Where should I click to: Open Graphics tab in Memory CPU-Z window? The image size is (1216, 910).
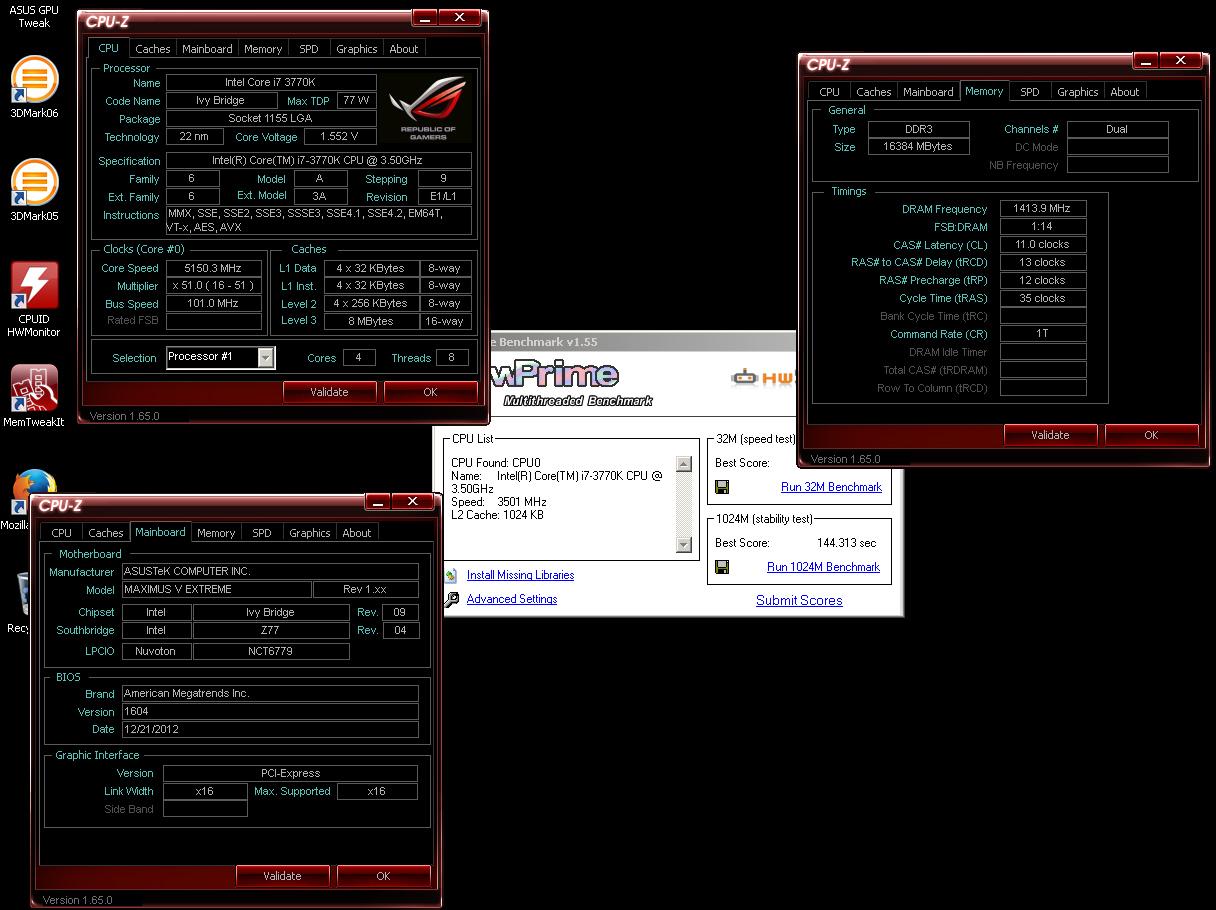pos(1078,92)
